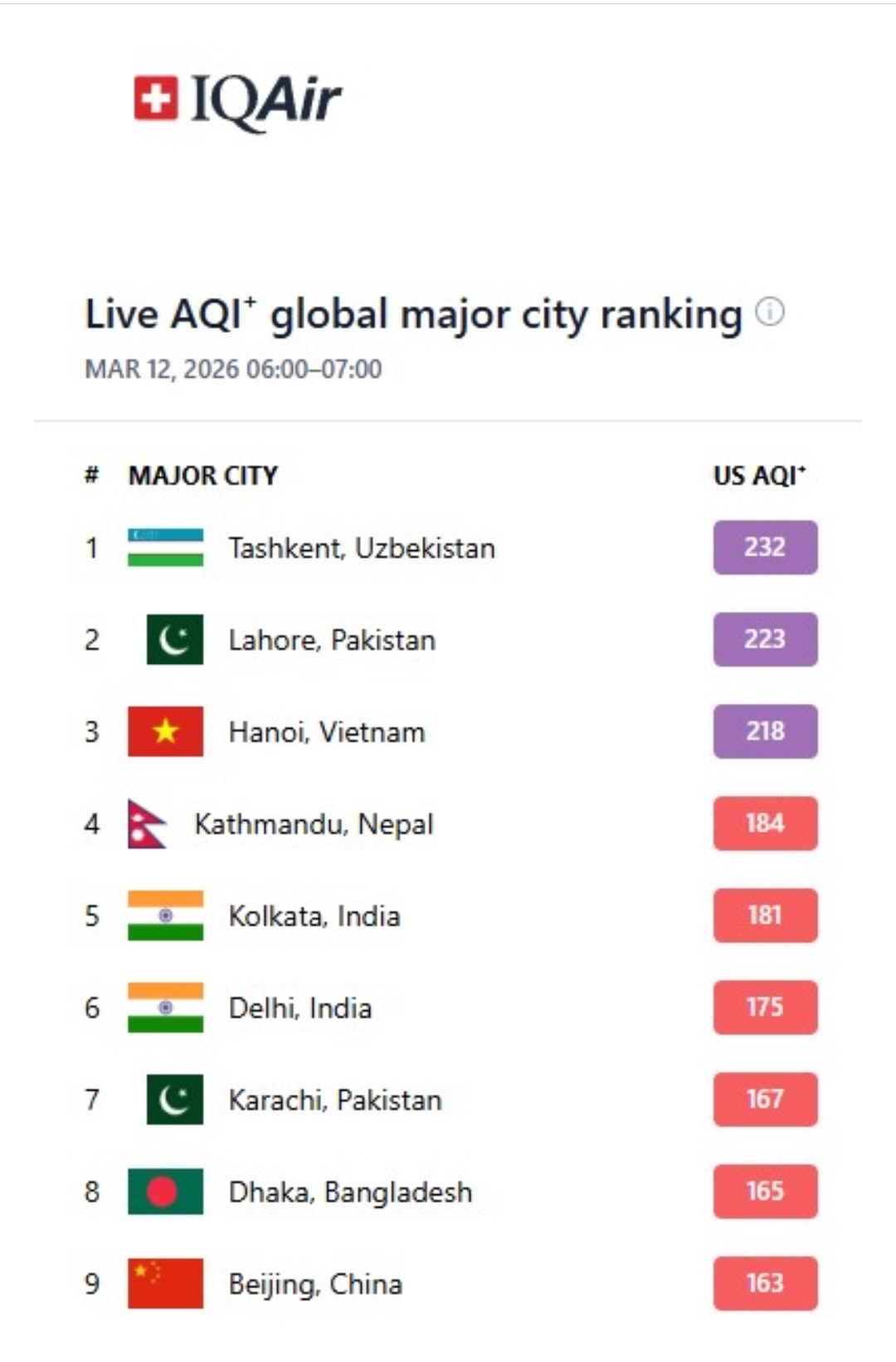
Task: Click the Pakistan flag beside Lahore
Action: 175,639
